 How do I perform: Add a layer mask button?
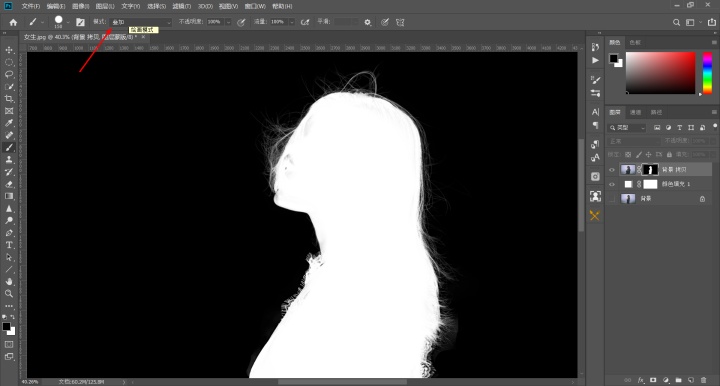(653, 380)
